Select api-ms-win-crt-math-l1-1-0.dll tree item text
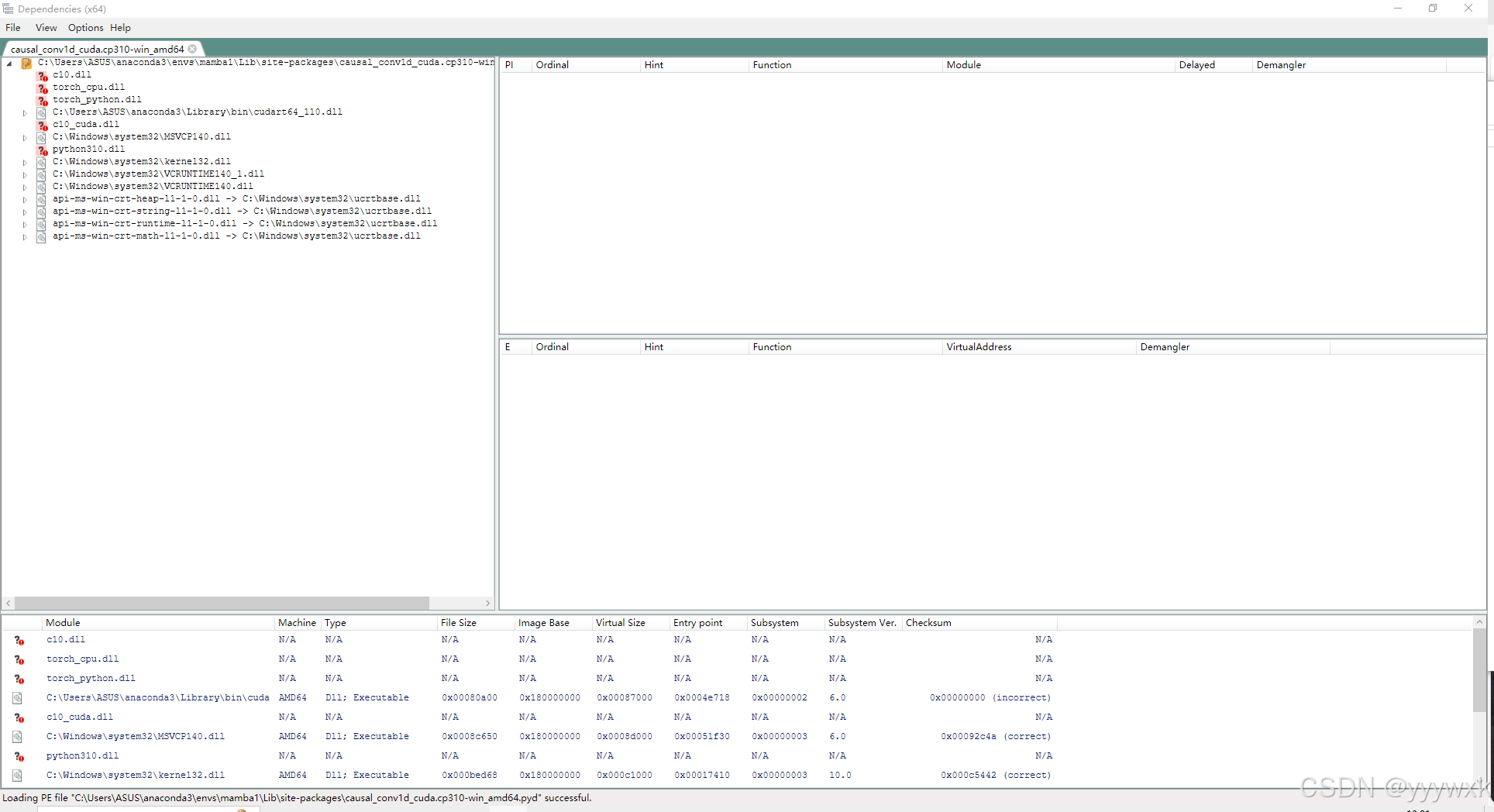 point(236,236)
